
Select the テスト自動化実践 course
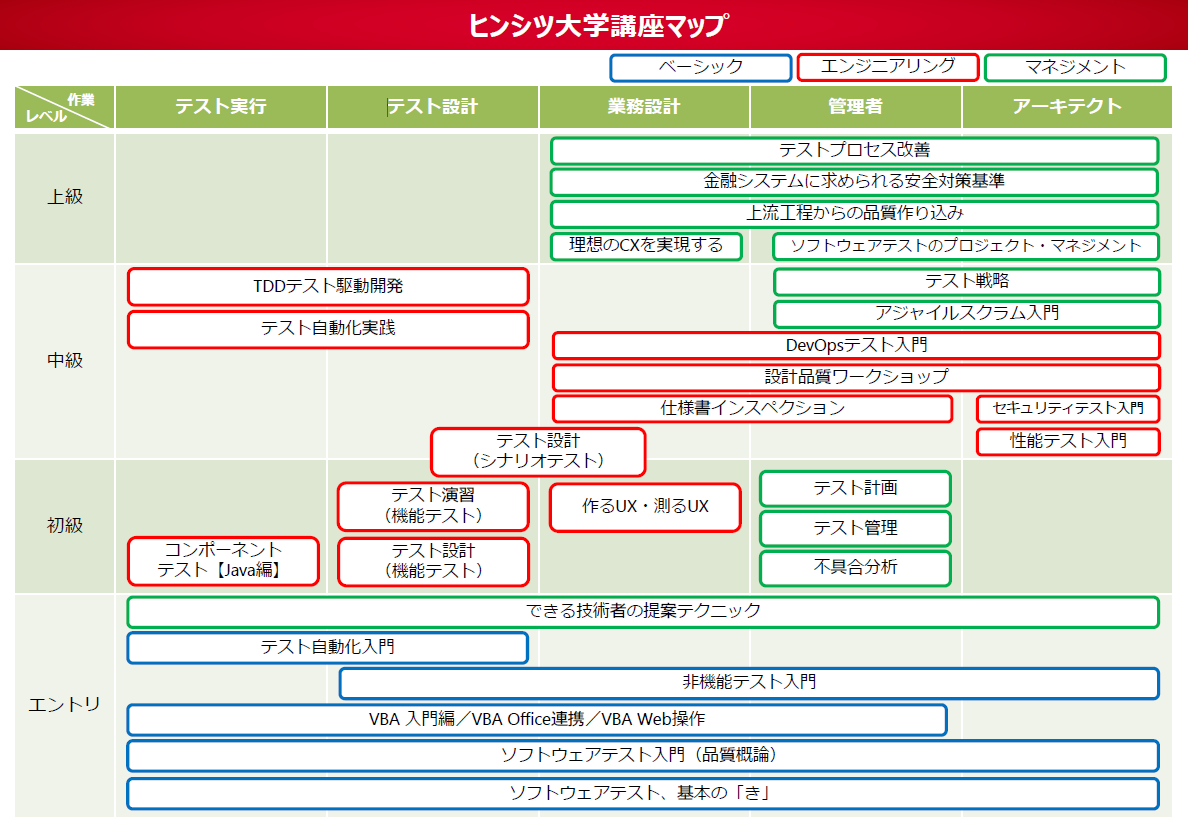click(327, 330)
